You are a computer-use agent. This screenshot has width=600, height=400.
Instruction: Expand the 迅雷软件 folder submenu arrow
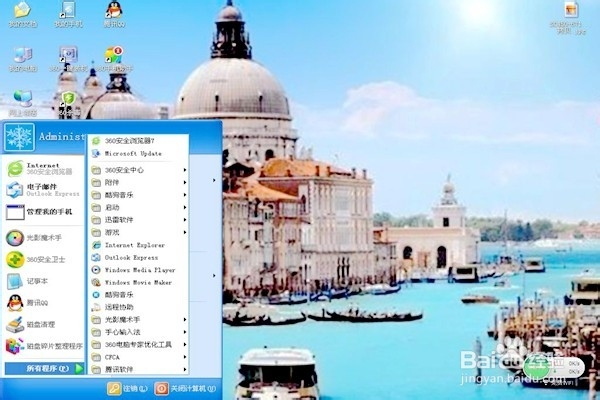(x=185, y=220)
